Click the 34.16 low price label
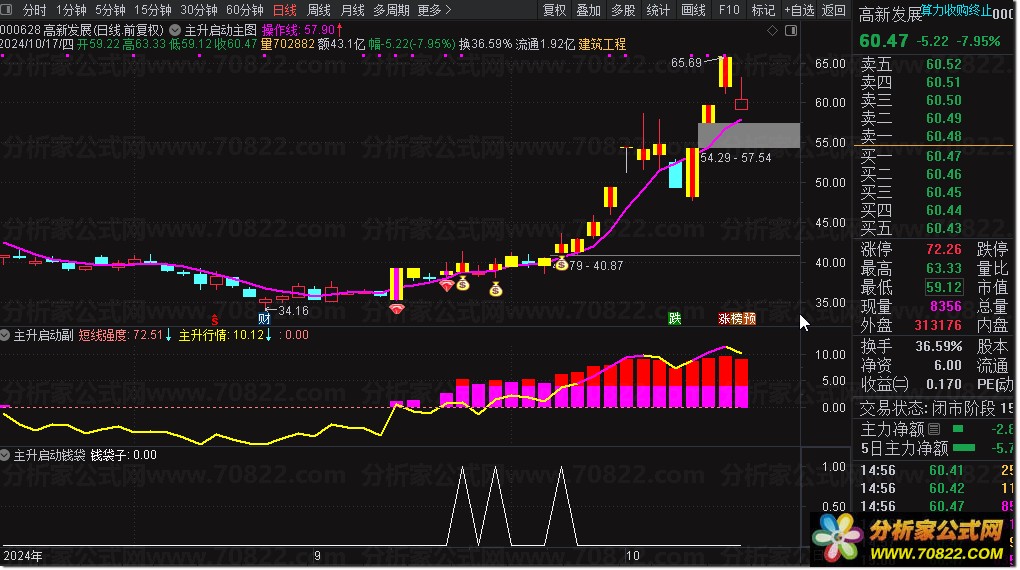Image resolution: width=1020 pixels, height=570 pixels. coord(293,310)
